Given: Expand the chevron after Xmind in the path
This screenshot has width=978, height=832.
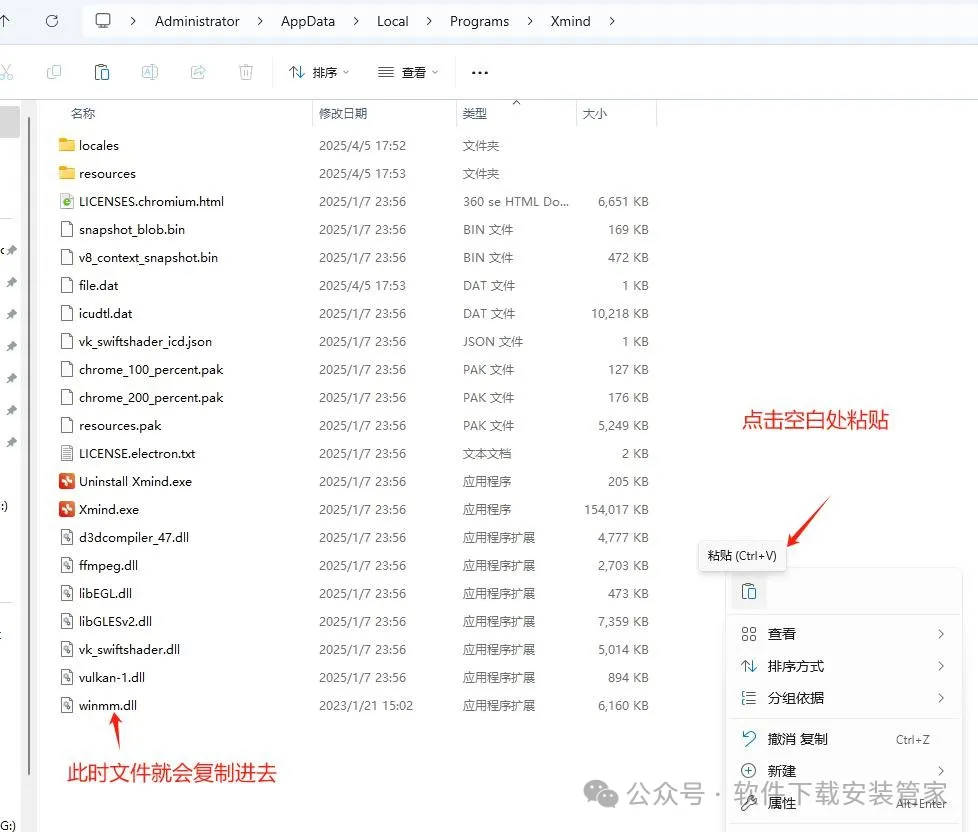Looking at the screenshot, I should pos(612,21).
